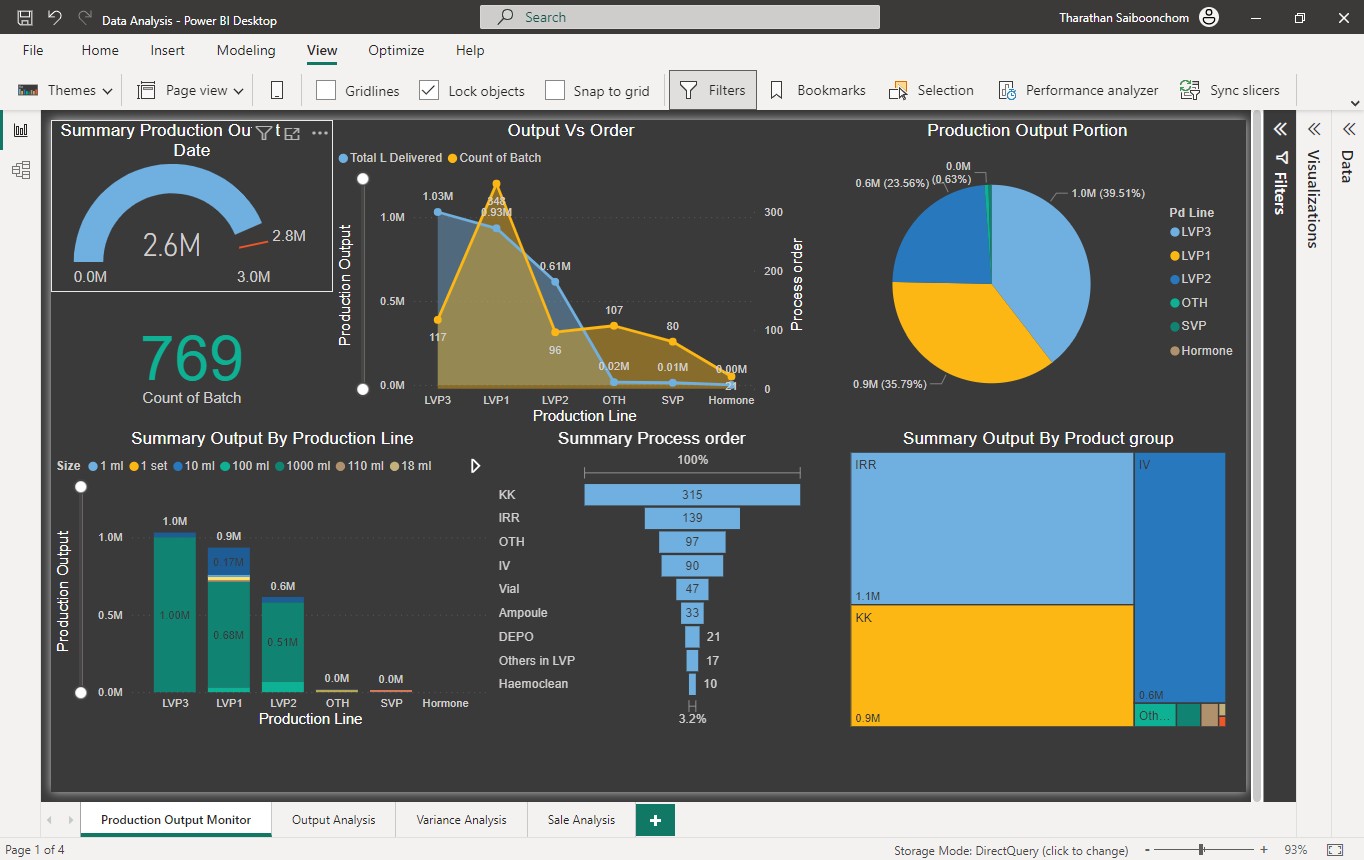Switch to Sale Analysis page
This screenshot has height=860, width=1364.
pyautogui.click(x=581, y=820)
